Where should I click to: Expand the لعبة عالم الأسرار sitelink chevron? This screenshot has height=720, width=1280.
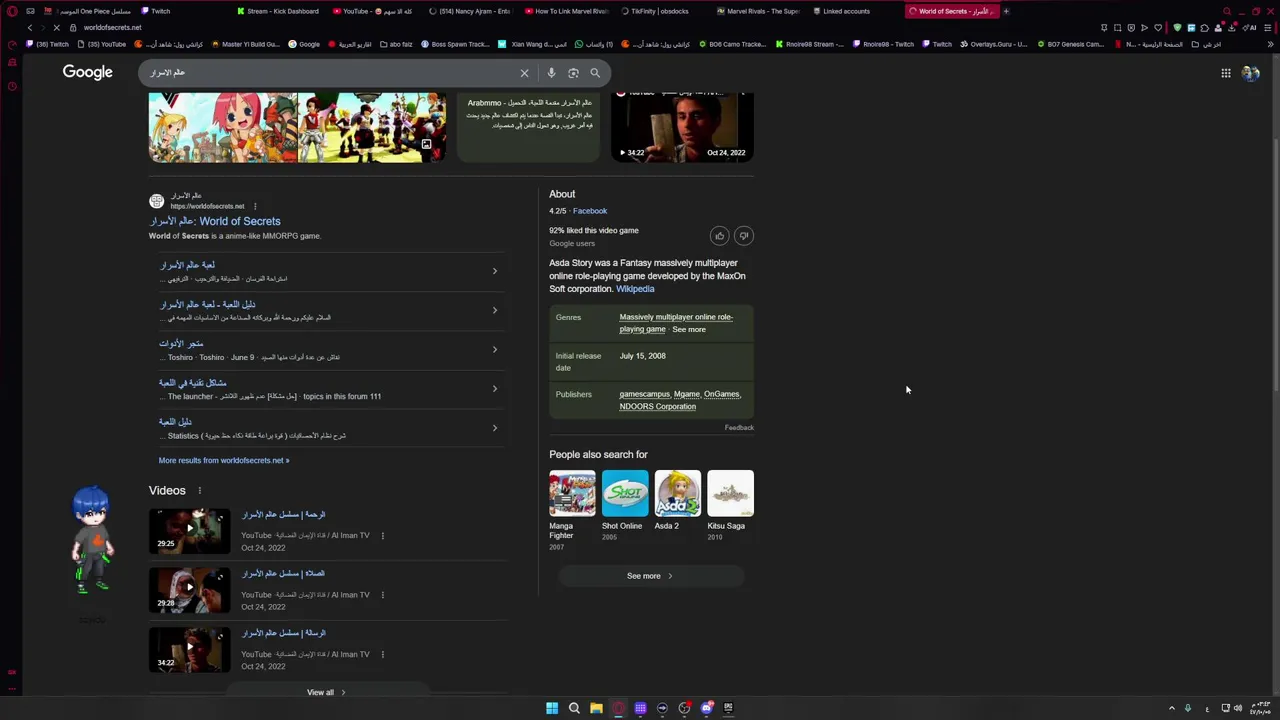point(494,271)
